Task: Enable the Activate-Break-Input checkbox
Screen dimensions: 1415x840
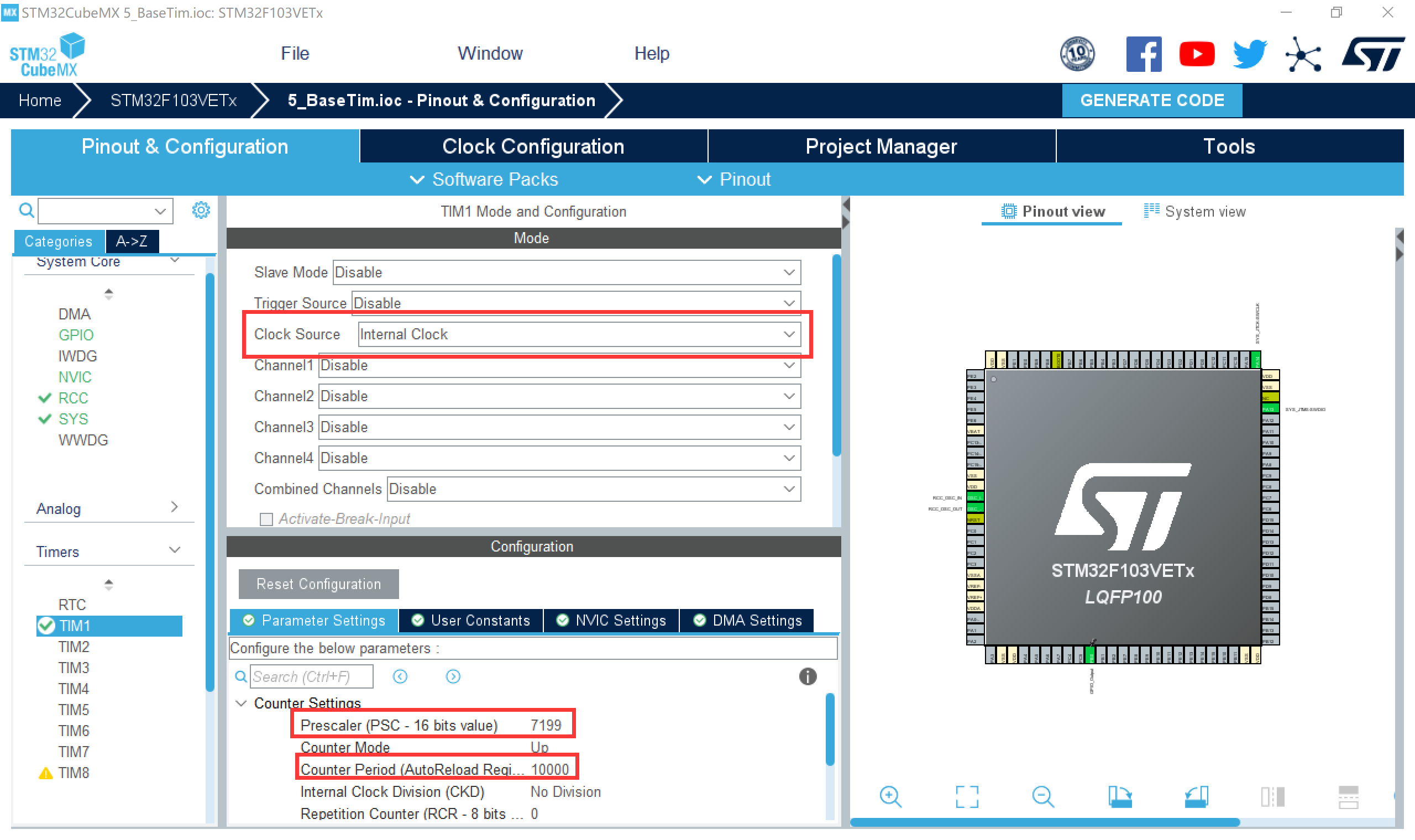Action: pyautogui.click(x=266, y=519)
